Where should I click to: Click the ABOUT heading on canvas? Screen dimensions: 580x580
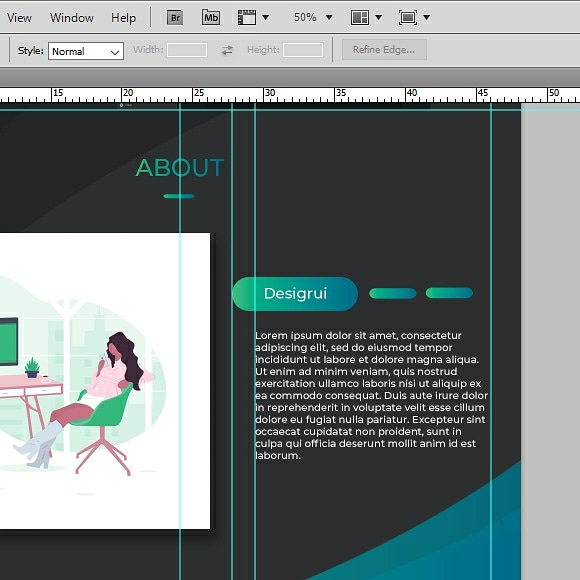(180, 168)
